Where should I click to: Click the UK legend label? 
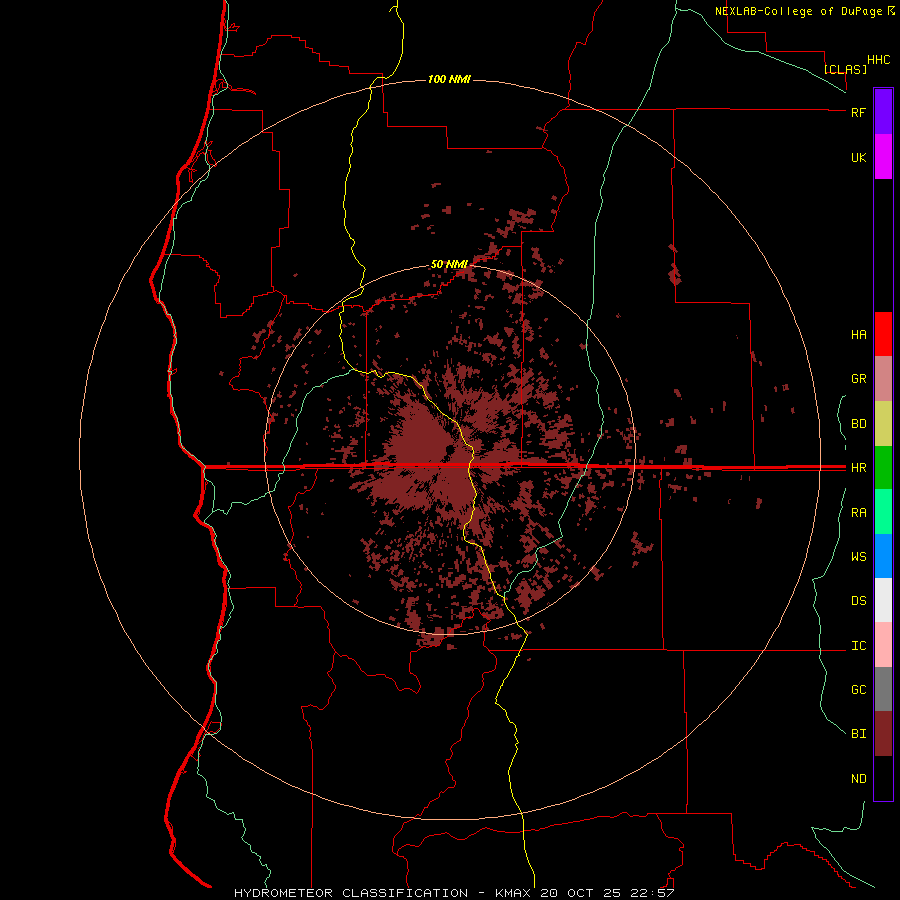(x=858, y=157)
